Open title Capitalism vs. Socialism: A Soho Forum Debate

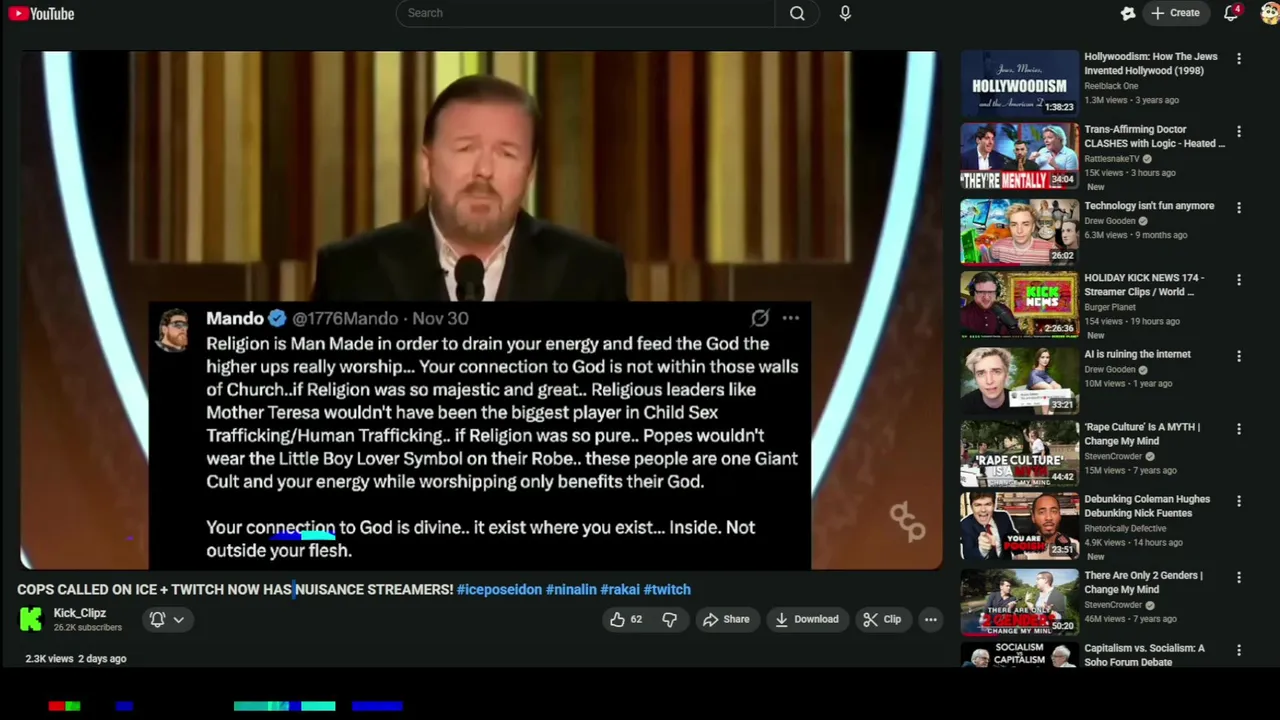[1144, 655]
